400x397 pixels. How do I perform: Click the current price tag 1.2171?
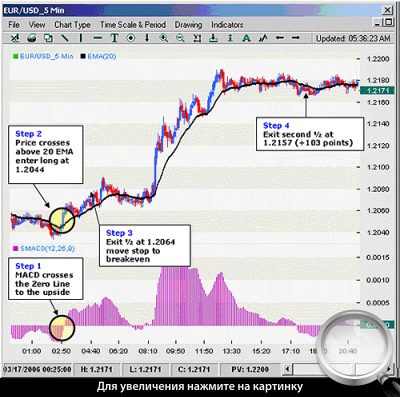(x=377, y=90)
